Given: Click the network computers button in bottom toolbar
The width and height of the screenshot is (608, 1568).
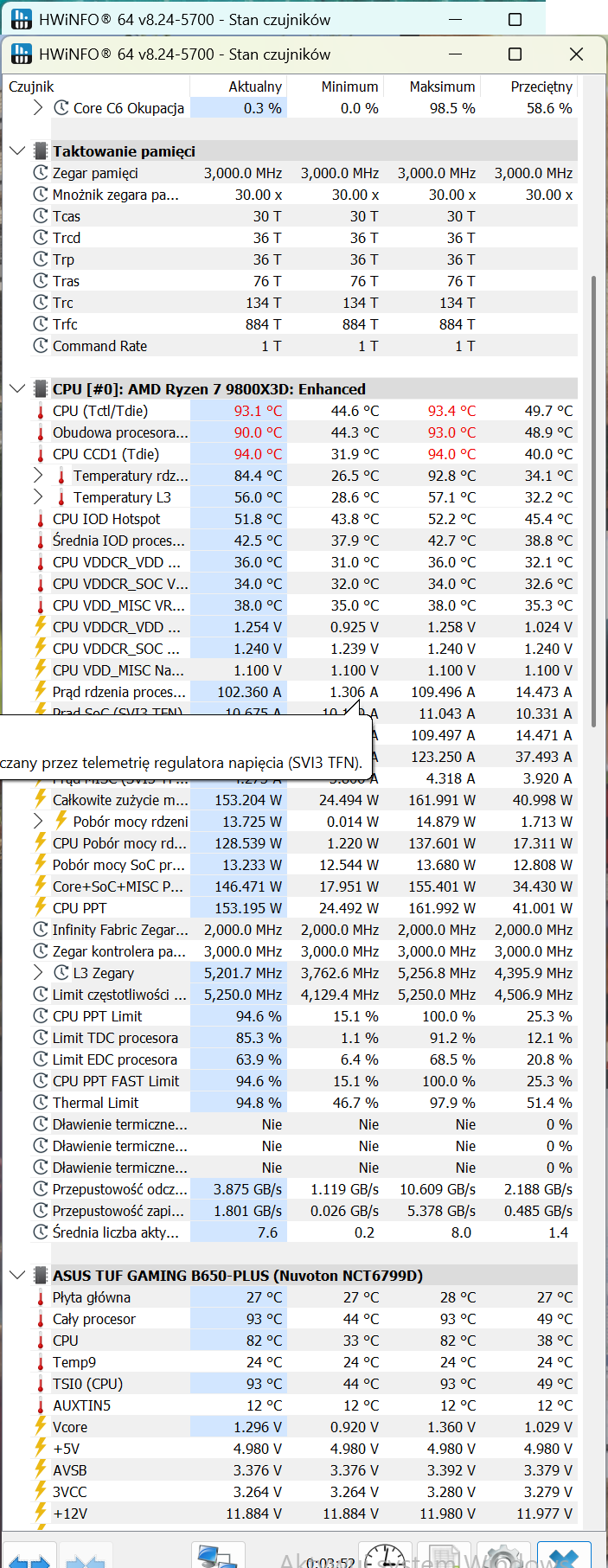Looking at the screenshot, I should (218, 1555).
